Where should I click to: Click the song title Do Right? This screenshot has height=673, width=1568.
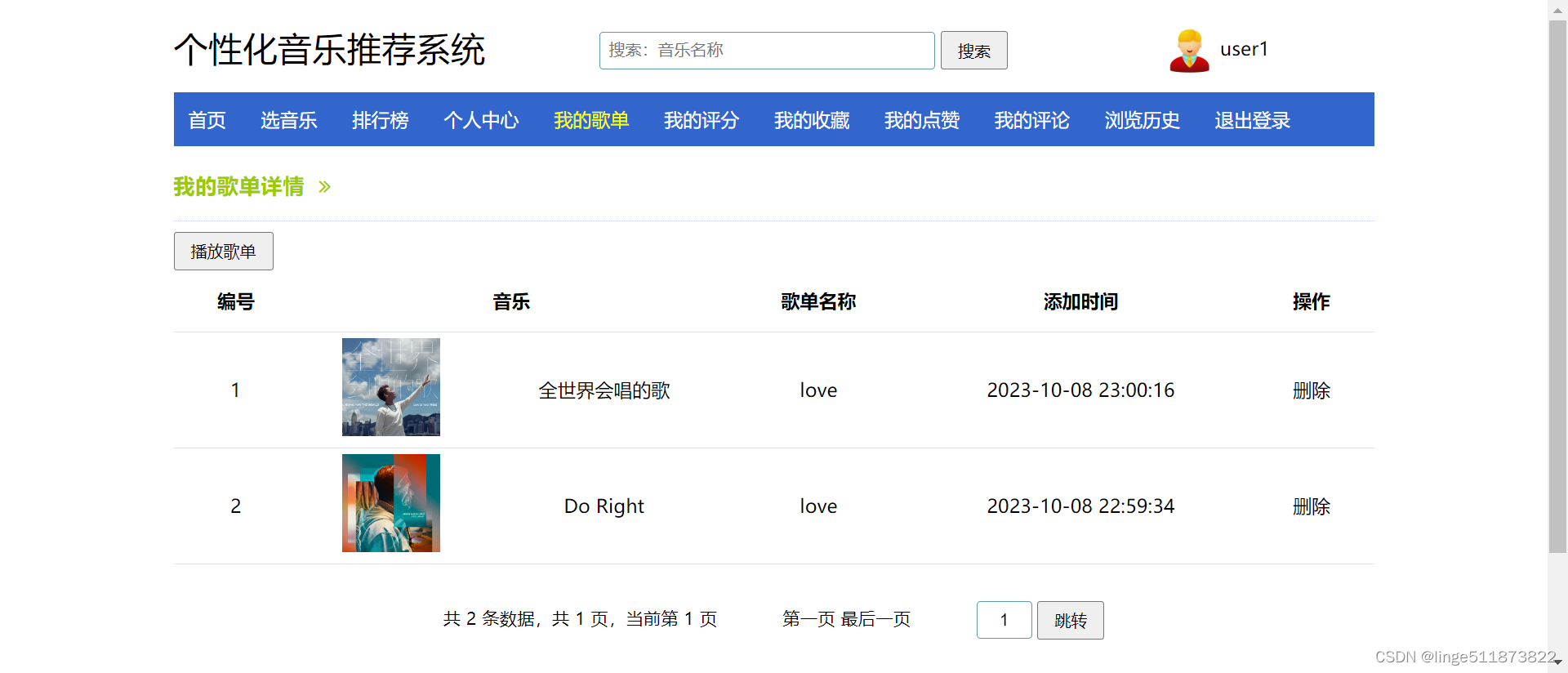click(x=604, y=506)
